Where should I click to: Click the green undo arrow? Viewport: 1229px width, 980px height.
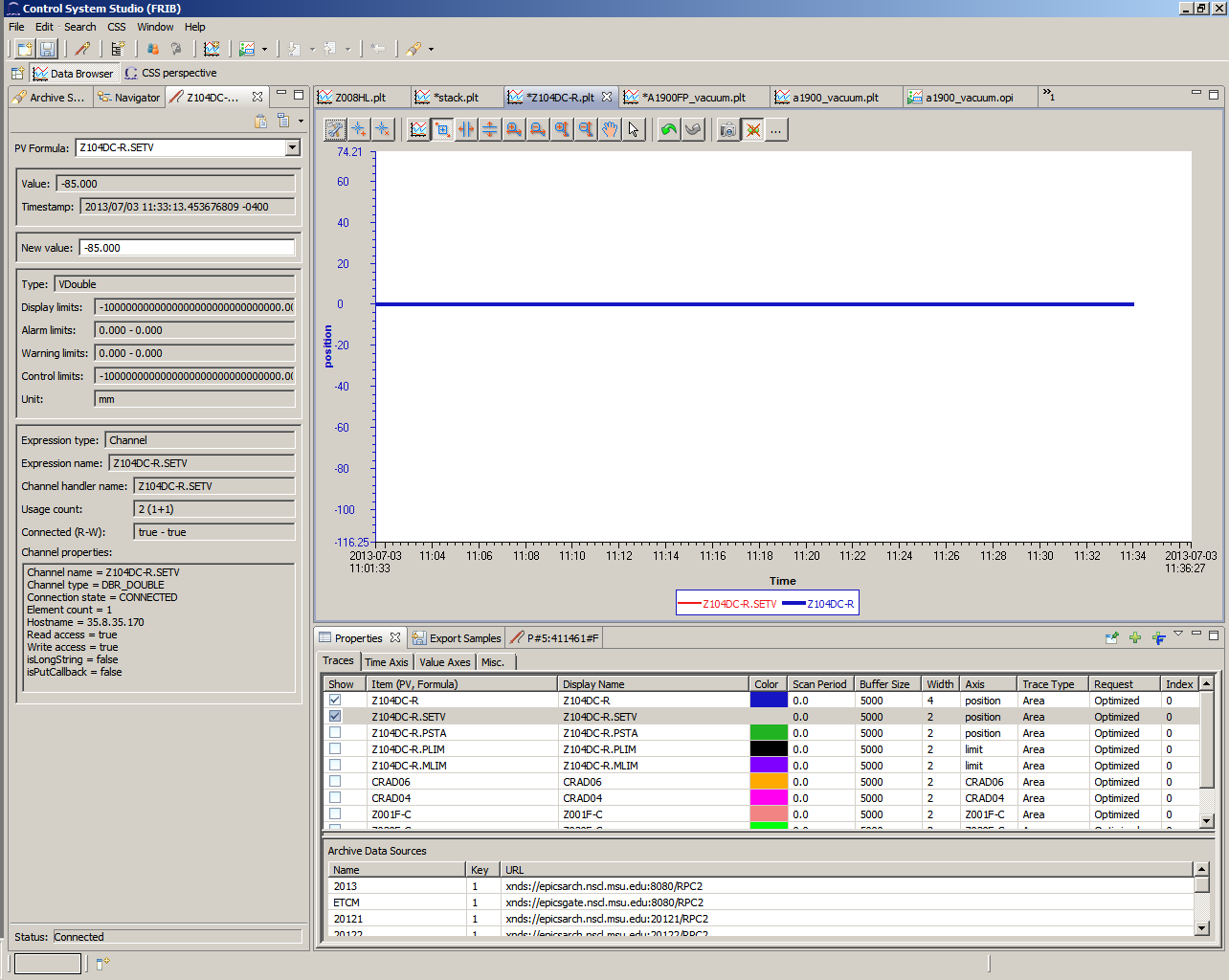[x=669, y=129]
